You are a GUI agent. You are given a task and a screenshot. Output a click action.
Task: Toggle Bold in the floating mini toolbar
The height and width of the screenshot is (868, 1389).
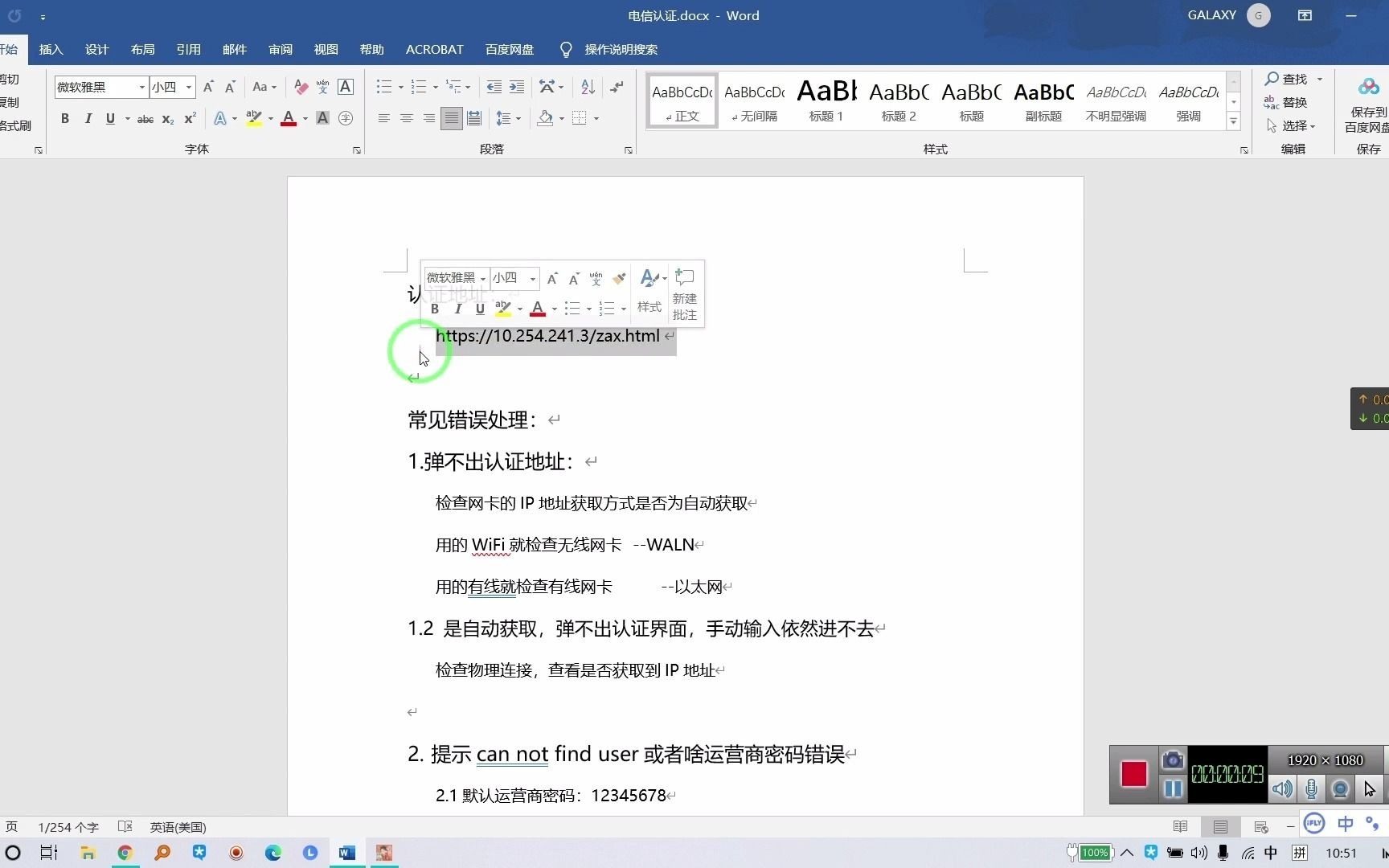coord(435,309)
